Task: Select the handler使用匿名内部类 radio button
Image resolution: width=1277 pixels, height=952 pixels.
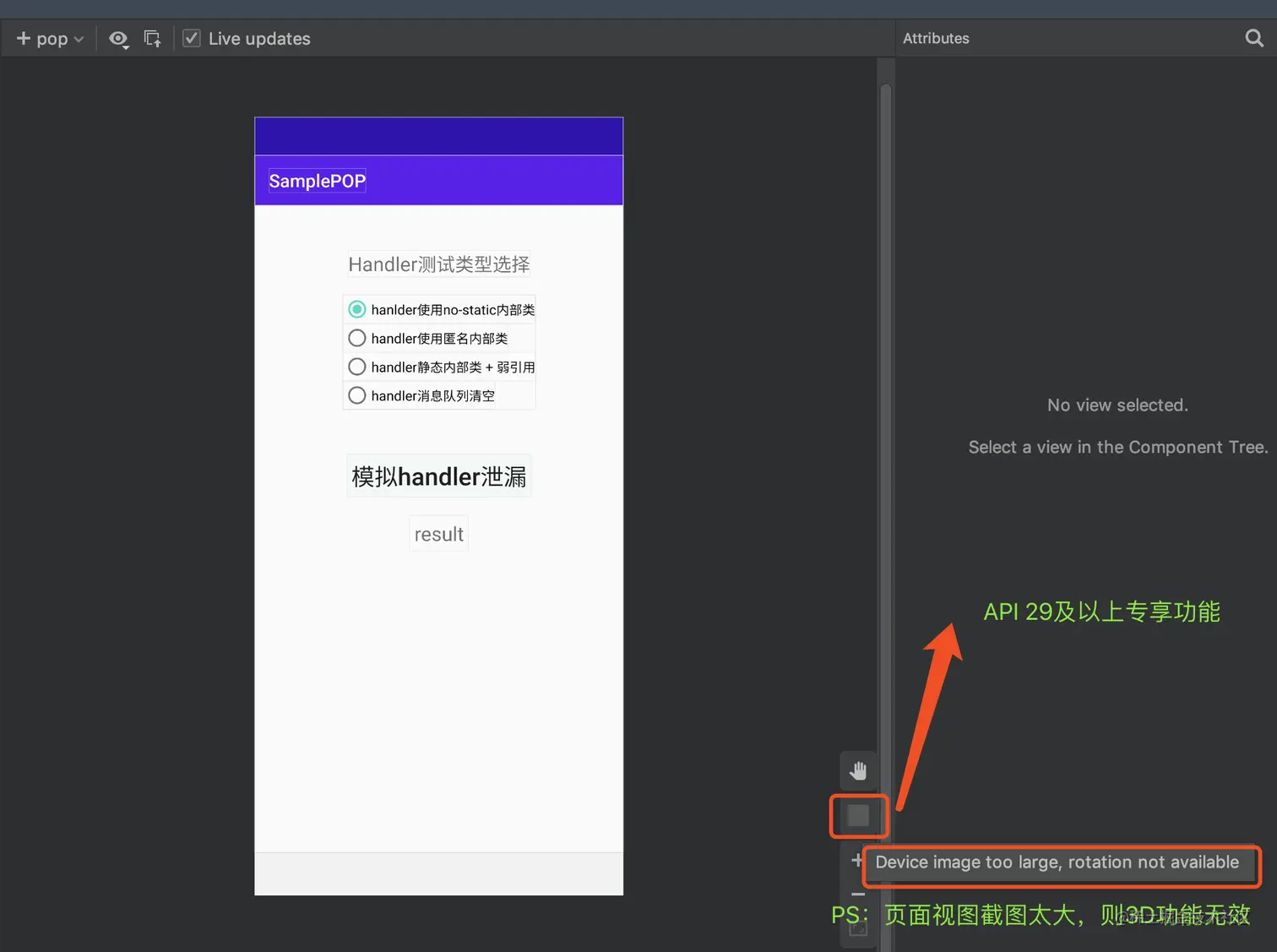Action: [x=356, y=338]
